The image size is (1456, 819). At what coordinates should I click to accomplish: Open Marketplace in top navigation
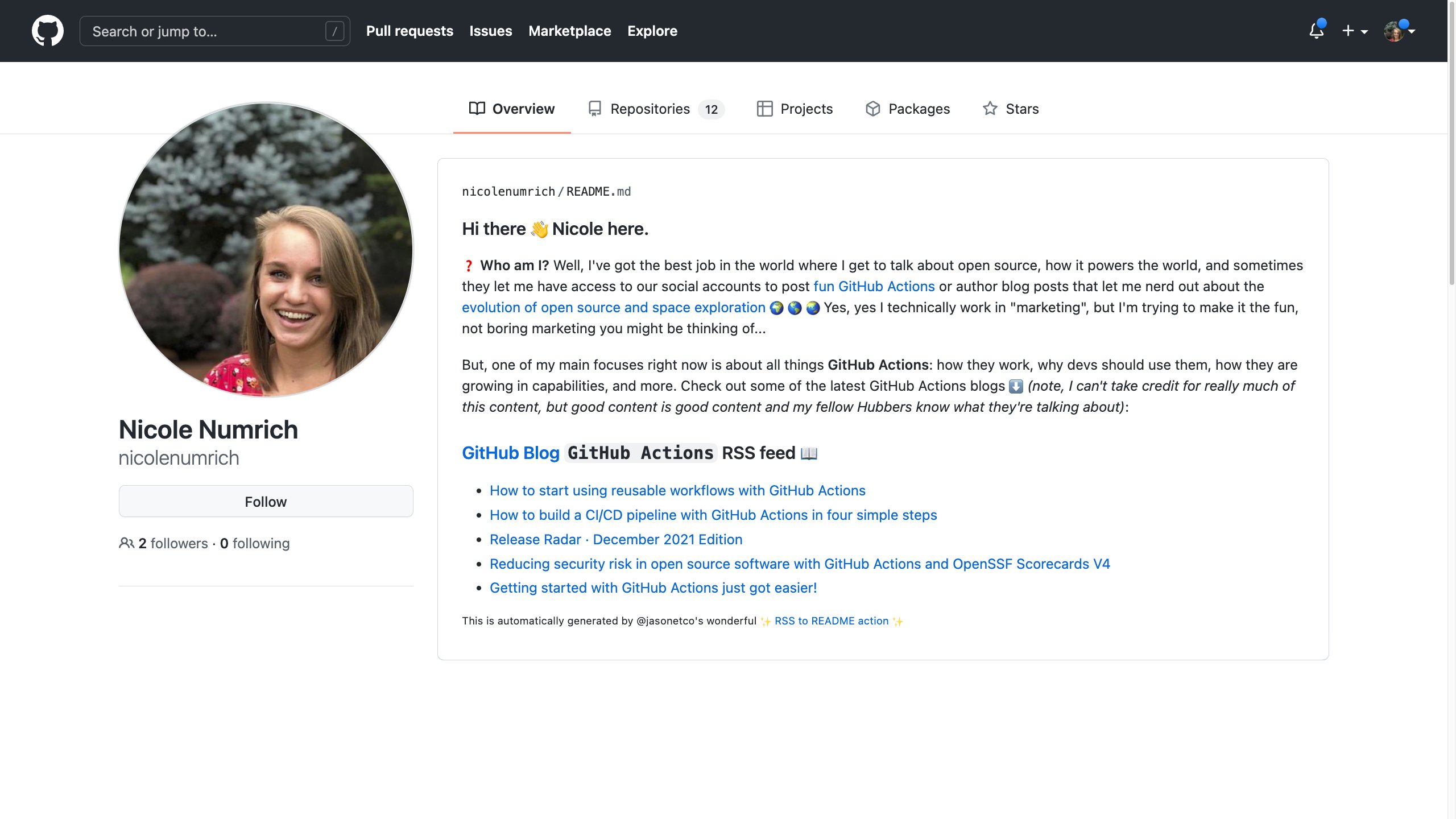coord(569,31)
